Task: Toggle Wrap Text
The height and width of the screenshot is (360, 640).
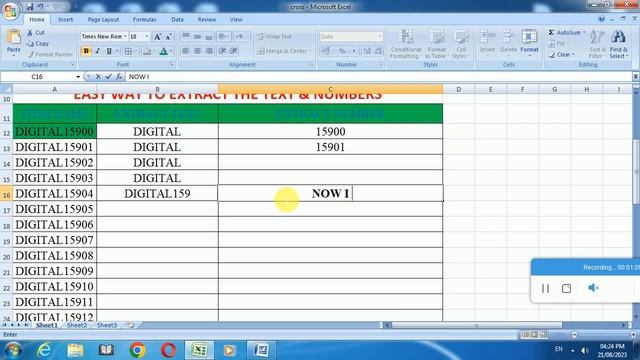Action: [274, 37]
